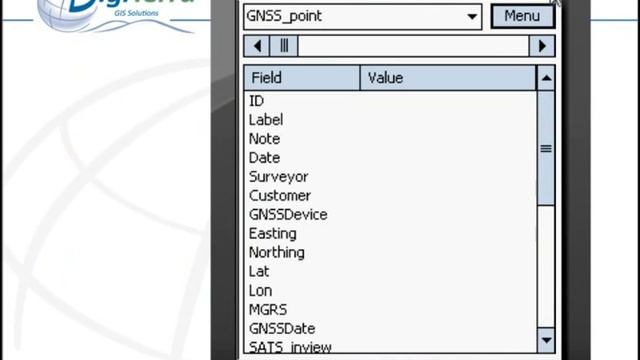Go to previous record with left arrow
640x360 pixels.
(257, 46)
